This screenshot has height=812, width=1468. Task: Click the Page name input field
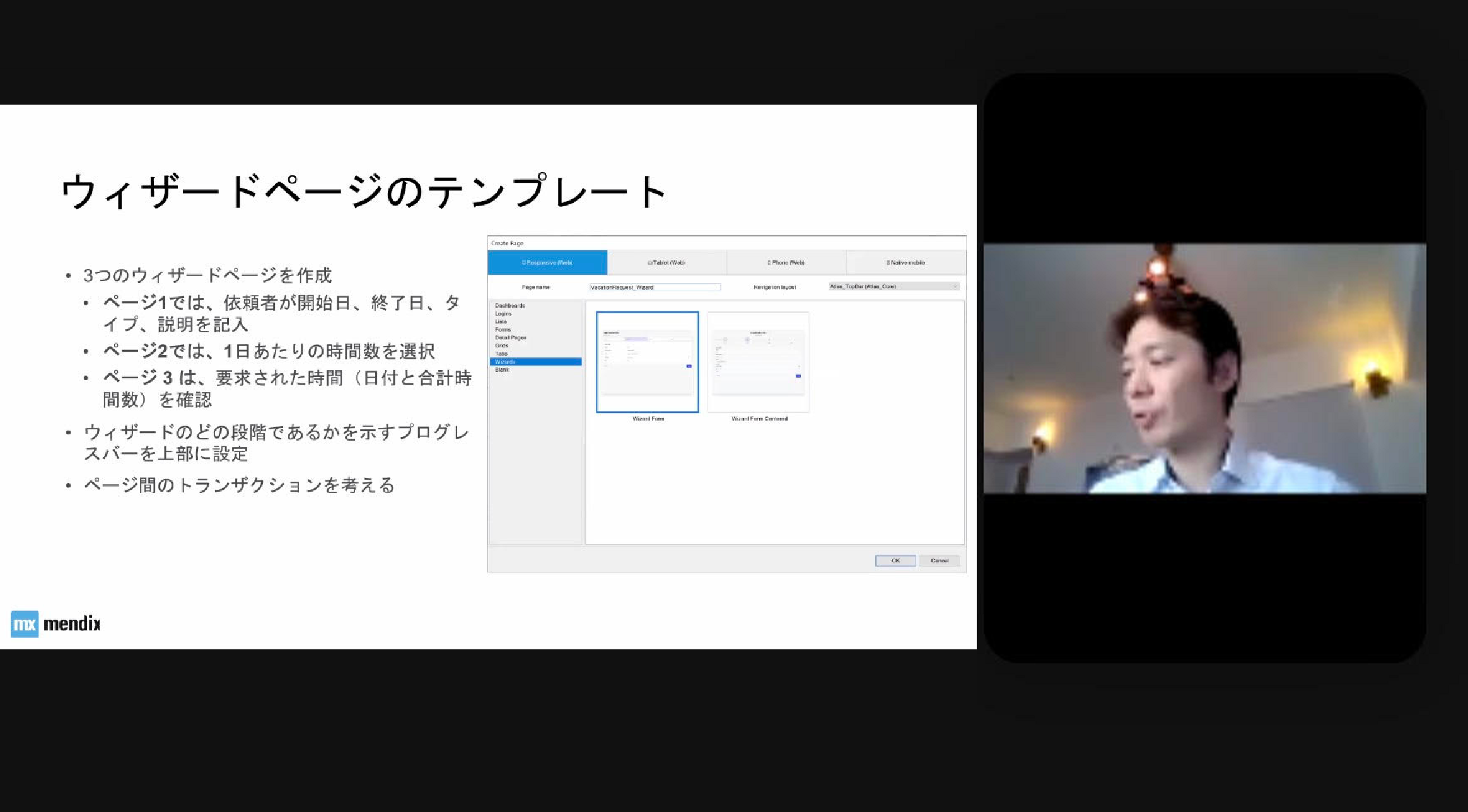tap(655, 287)
